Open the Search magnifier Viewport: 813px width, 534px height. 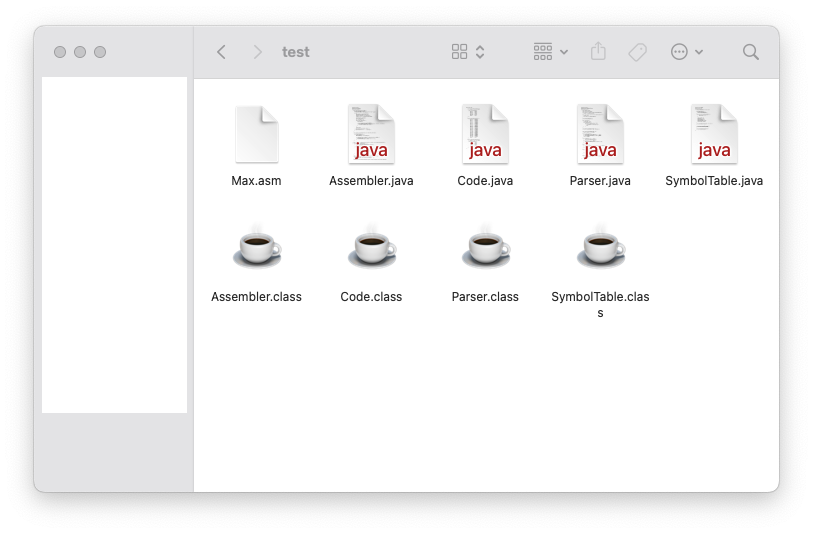pyautogui.click(x=750, y=52)
